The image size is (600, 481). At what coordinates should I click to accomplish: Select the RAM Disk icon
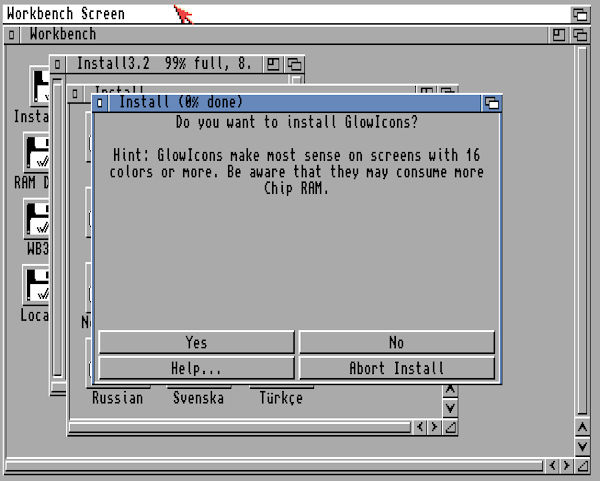(x=38, y=153)
